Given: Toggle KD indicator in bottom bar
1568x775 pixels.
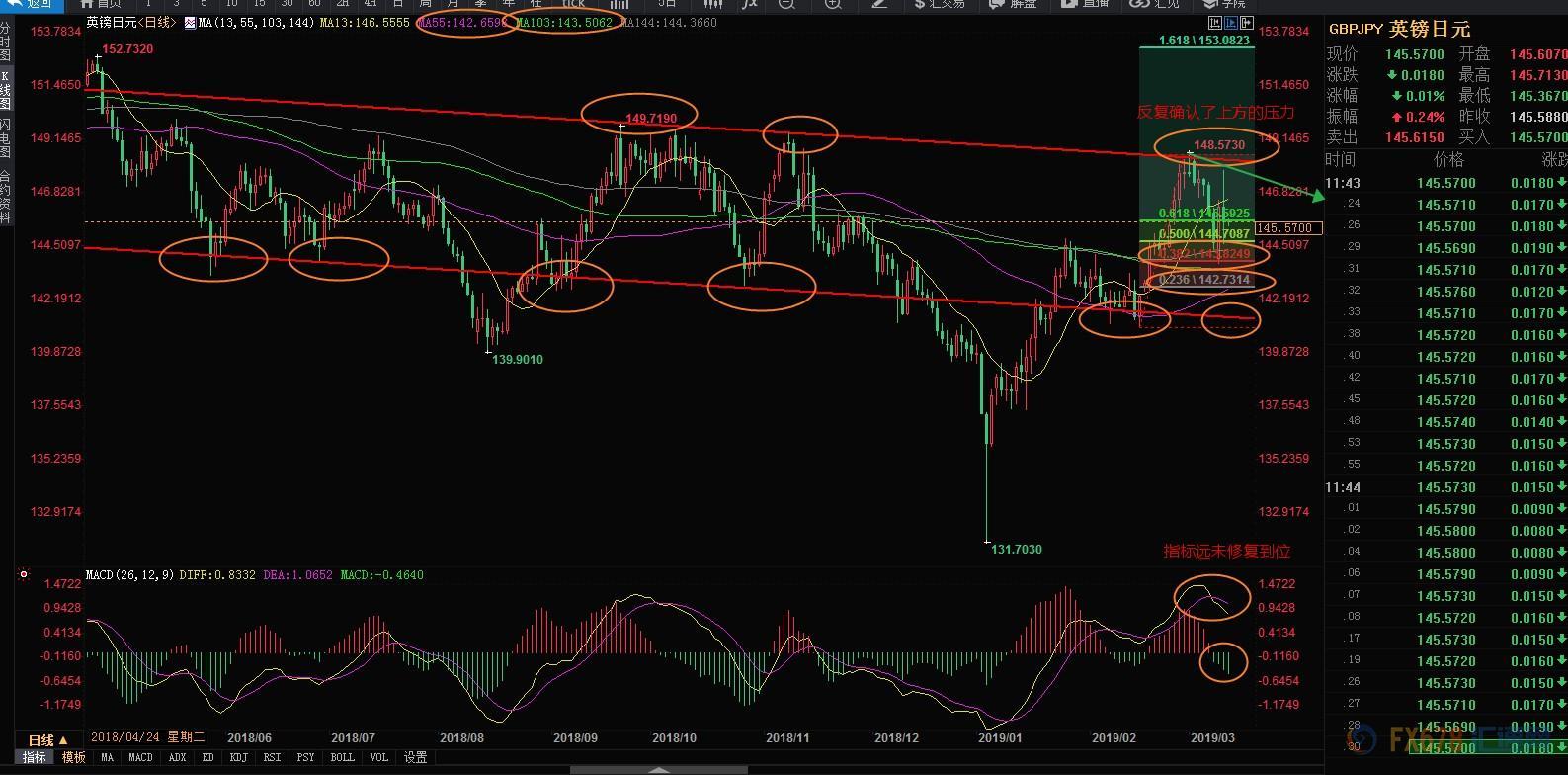Looking at the screenshot, I should click(x=208, y=757).
